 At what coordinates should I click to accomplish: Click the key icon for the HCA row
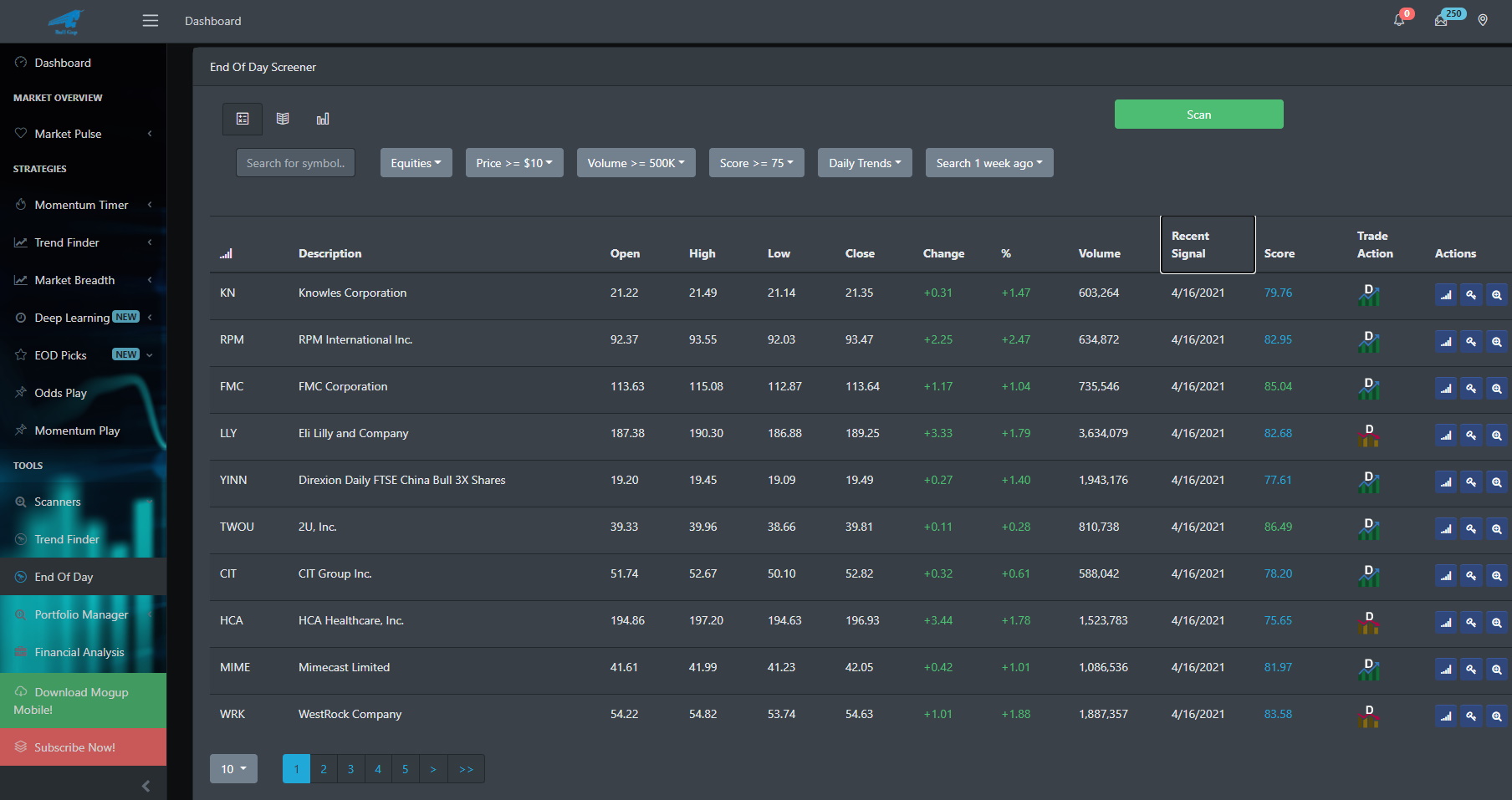pos(1471,622)
